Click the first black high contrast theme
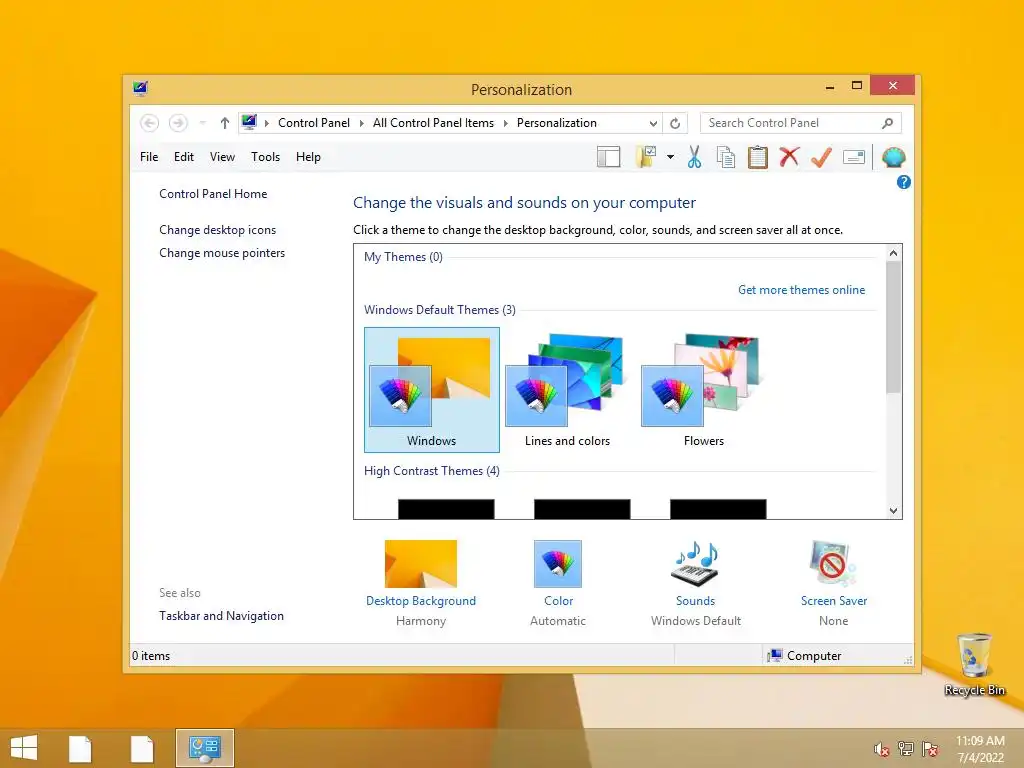 tap(446, 509)
